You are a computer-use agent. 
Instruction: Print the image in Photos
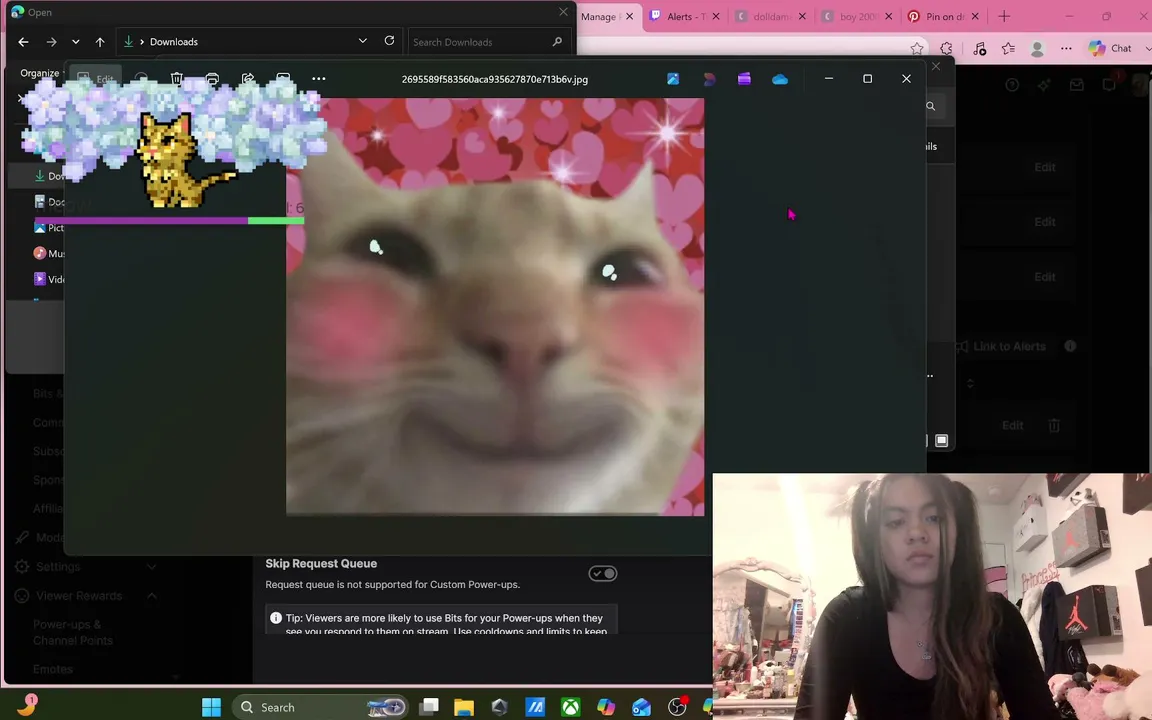212,79
